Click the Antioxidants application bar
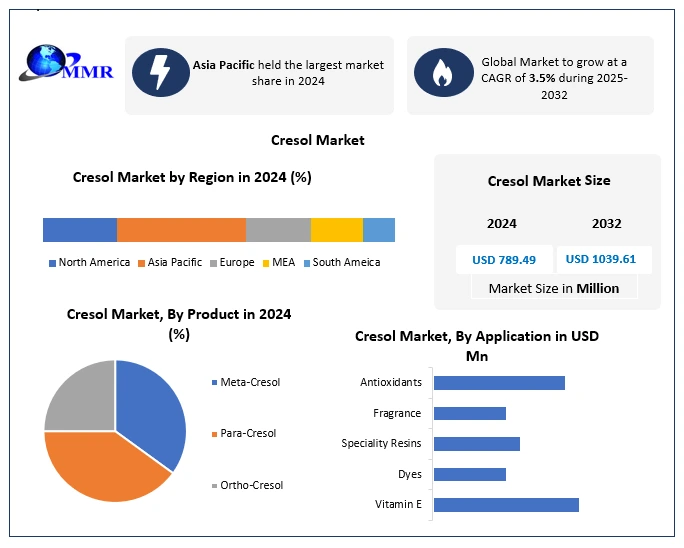Viewport: 684px width, 548px height. click(x=499, y=383)
